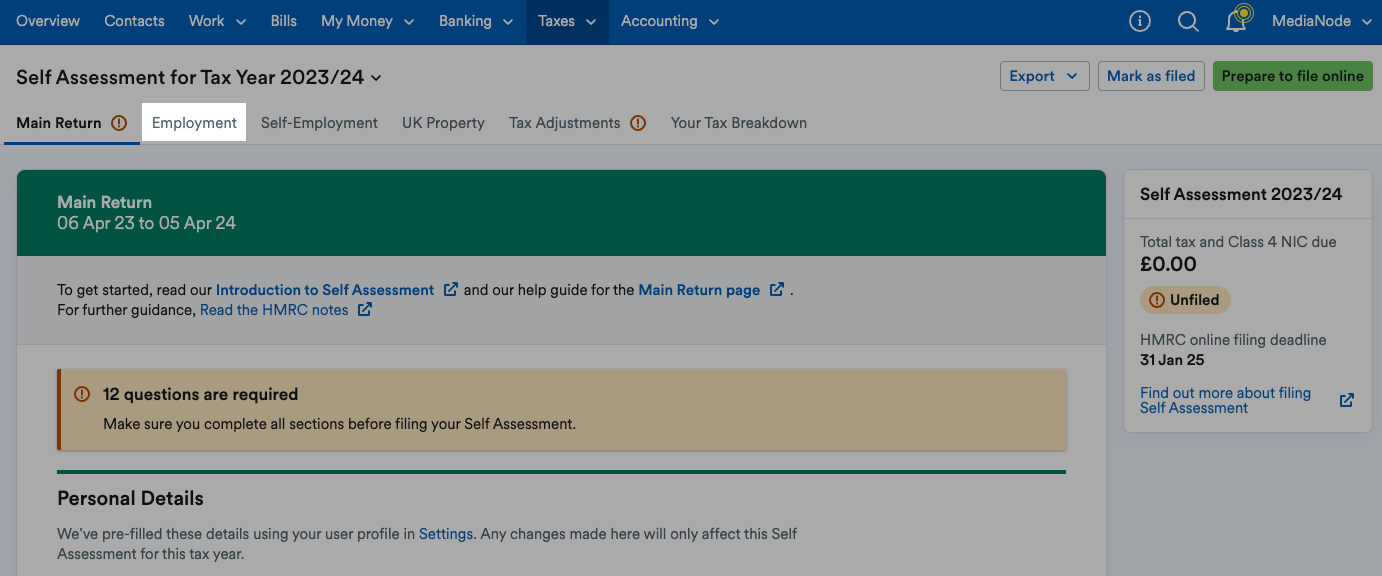Open the Export dropdown
The height and width of the screenshot is (576, 1382).
1044,76
